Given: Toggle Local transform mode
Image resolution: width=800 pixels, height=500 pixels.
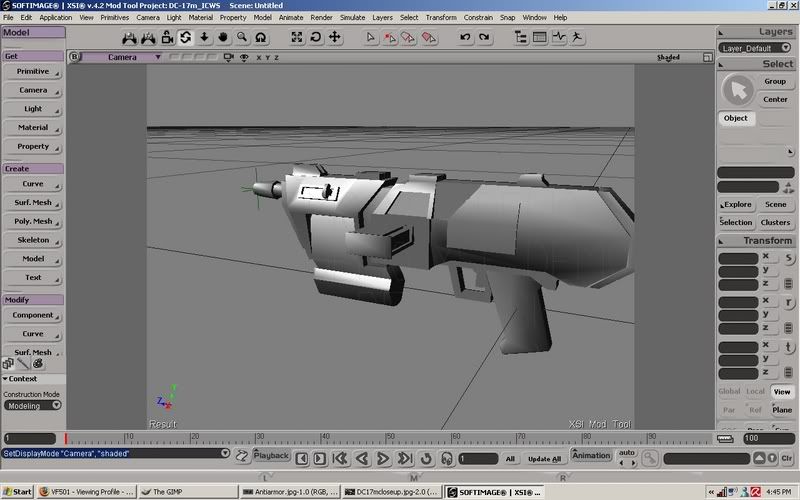Looking at the screenshot, I should click(x=755, y=391).
